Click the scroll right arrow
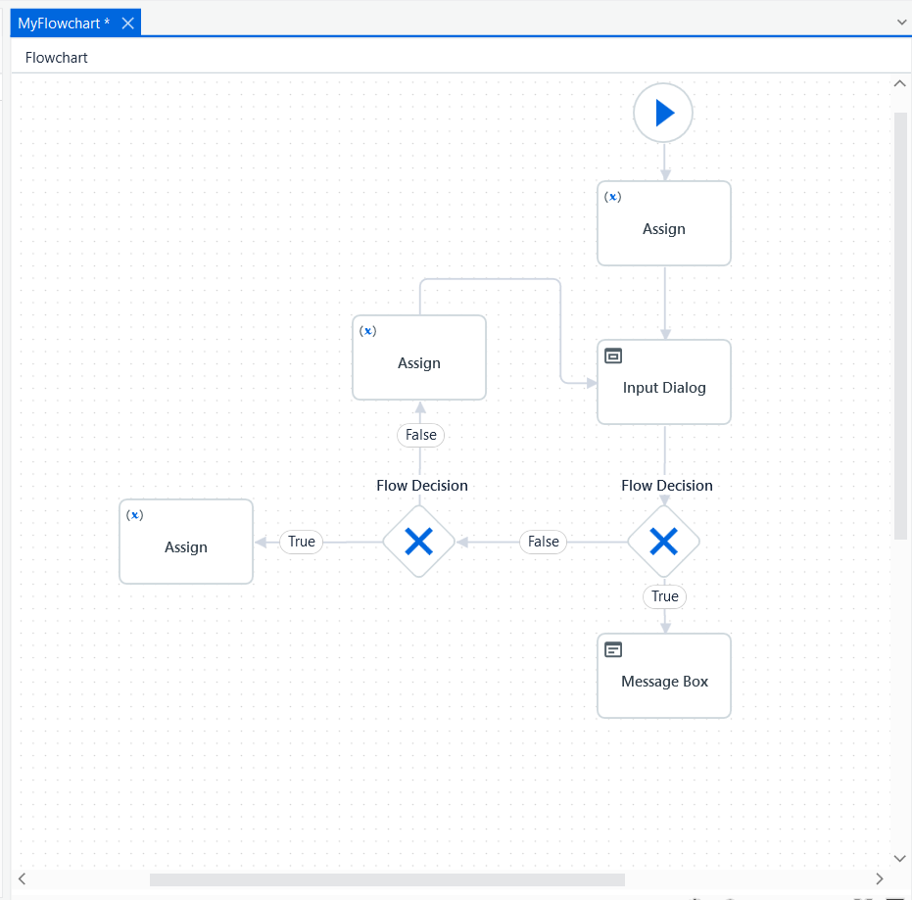The height and width of the screenshot is (900, 912). click(x=879, y=878)
